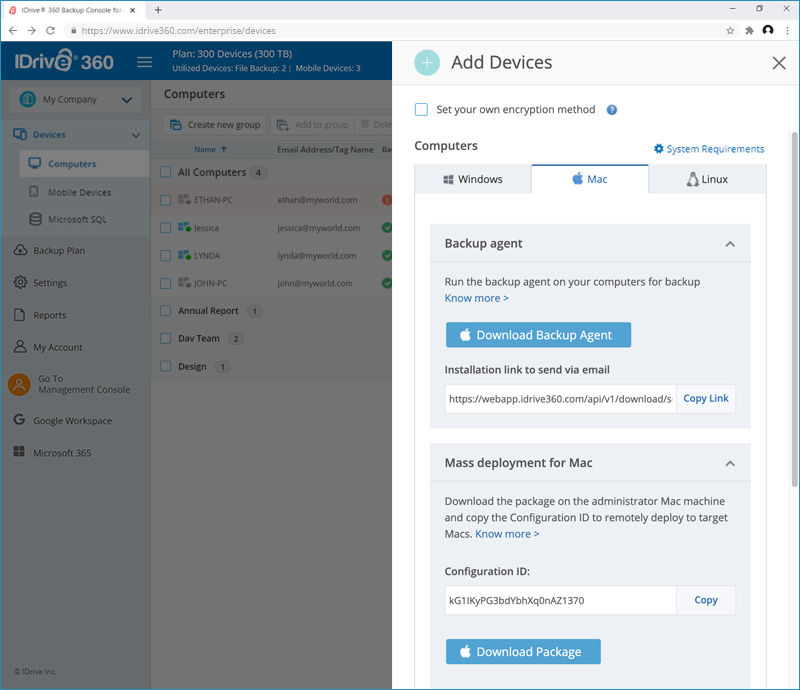Select the Annual Report group checkbox
This screenshot has height=690, width=800.
165,311
